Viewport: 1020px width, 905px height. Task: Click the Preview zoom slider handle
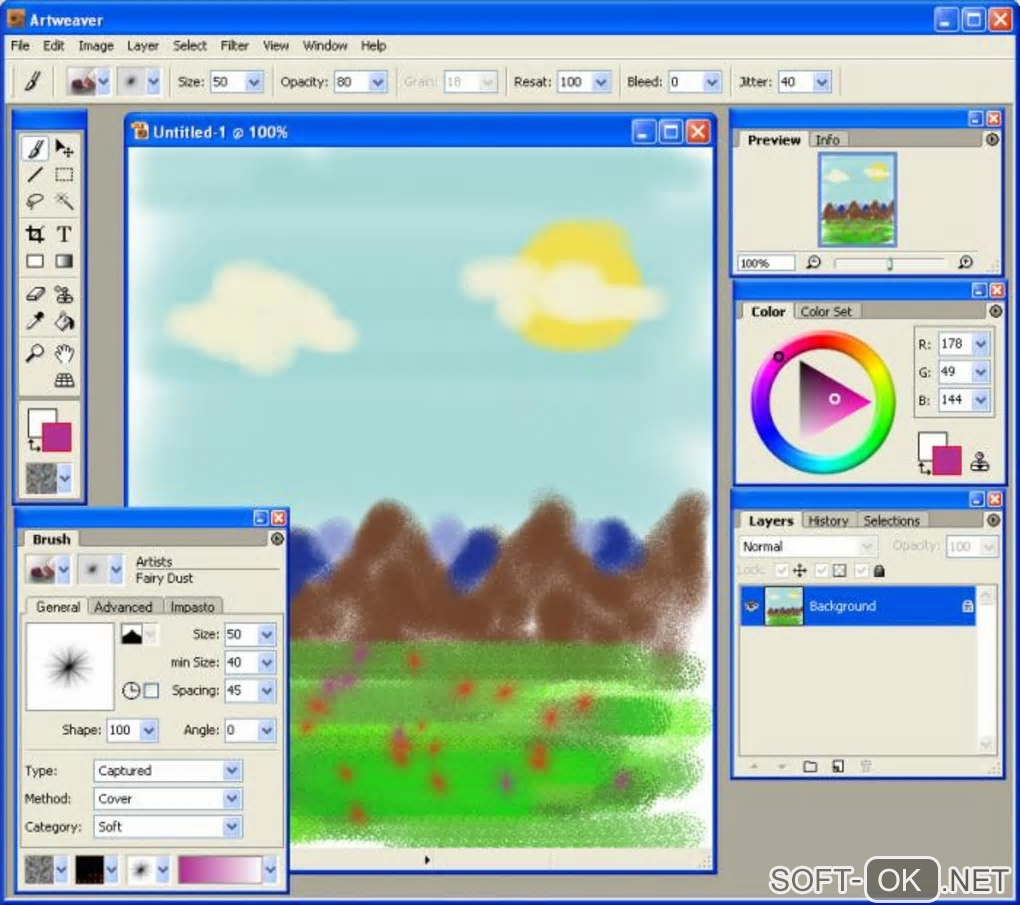889,263
